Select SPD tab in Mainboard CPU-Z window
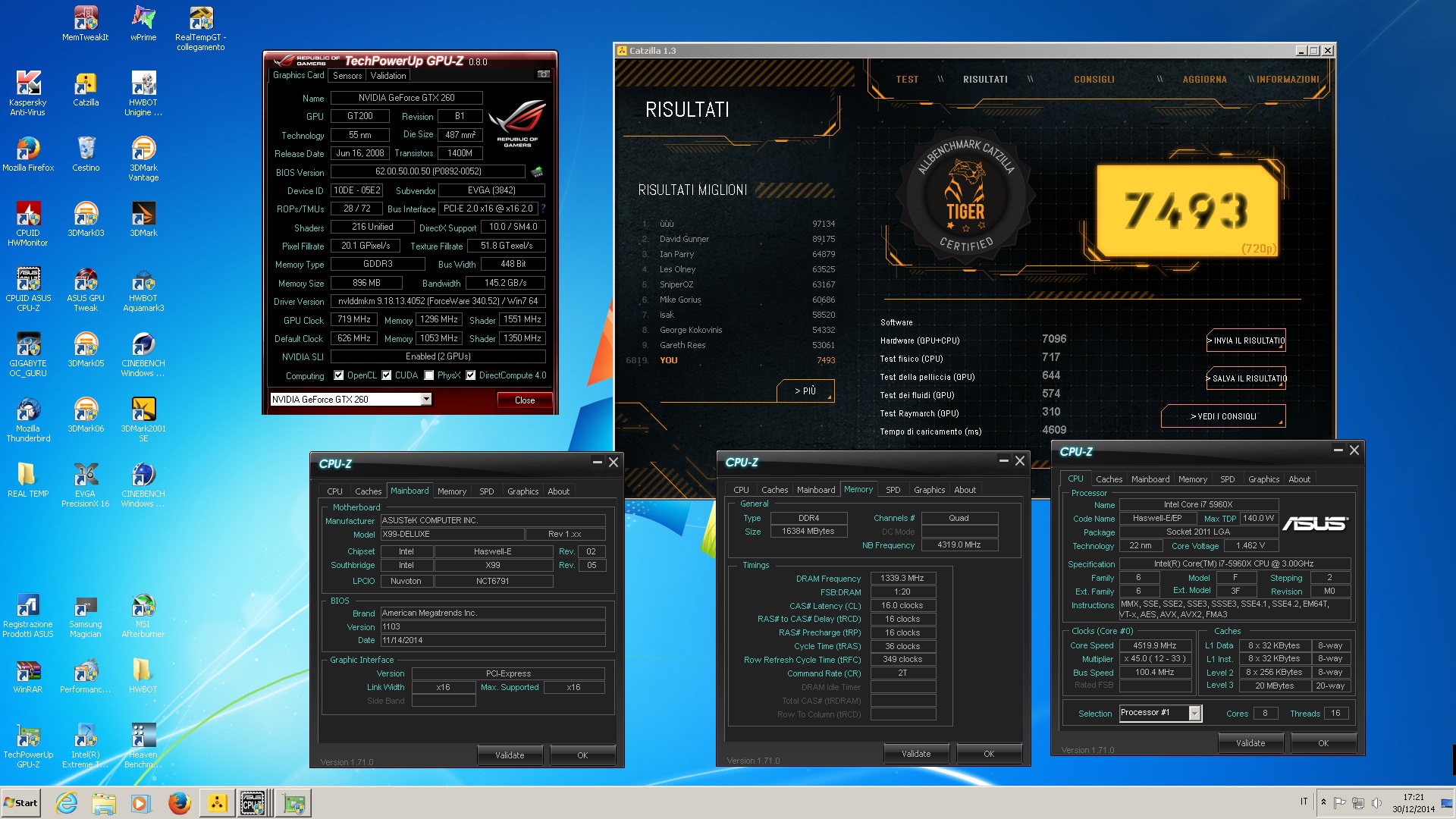The height and width of the screenshot is (819, 1456). tap(487, 491)
